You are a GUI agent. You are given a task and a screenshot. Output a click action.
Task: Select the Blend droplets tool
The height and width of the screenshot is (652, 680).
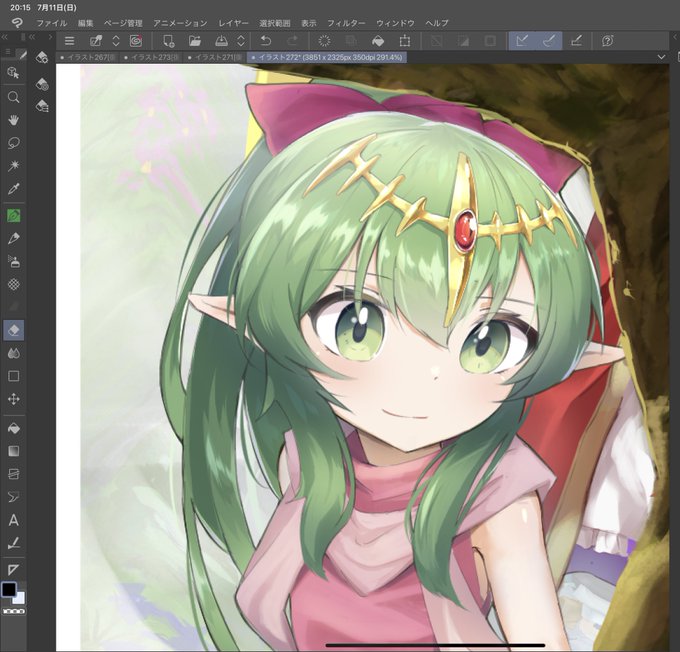(13, 353)
